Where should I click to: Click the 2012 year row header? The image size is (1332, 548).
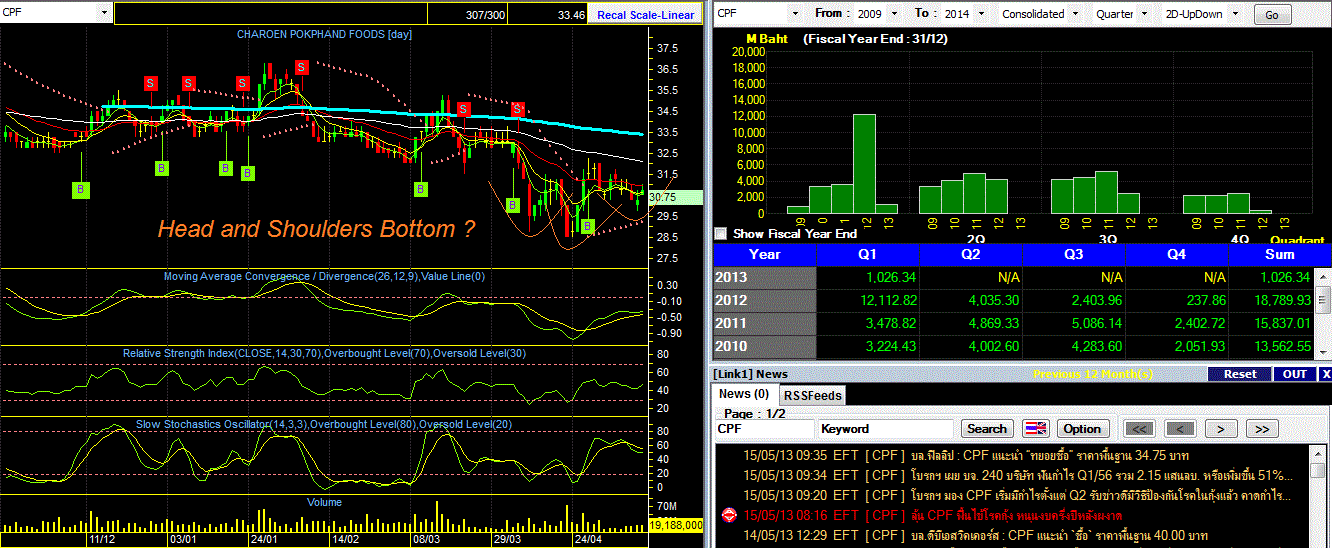[765, 300]
